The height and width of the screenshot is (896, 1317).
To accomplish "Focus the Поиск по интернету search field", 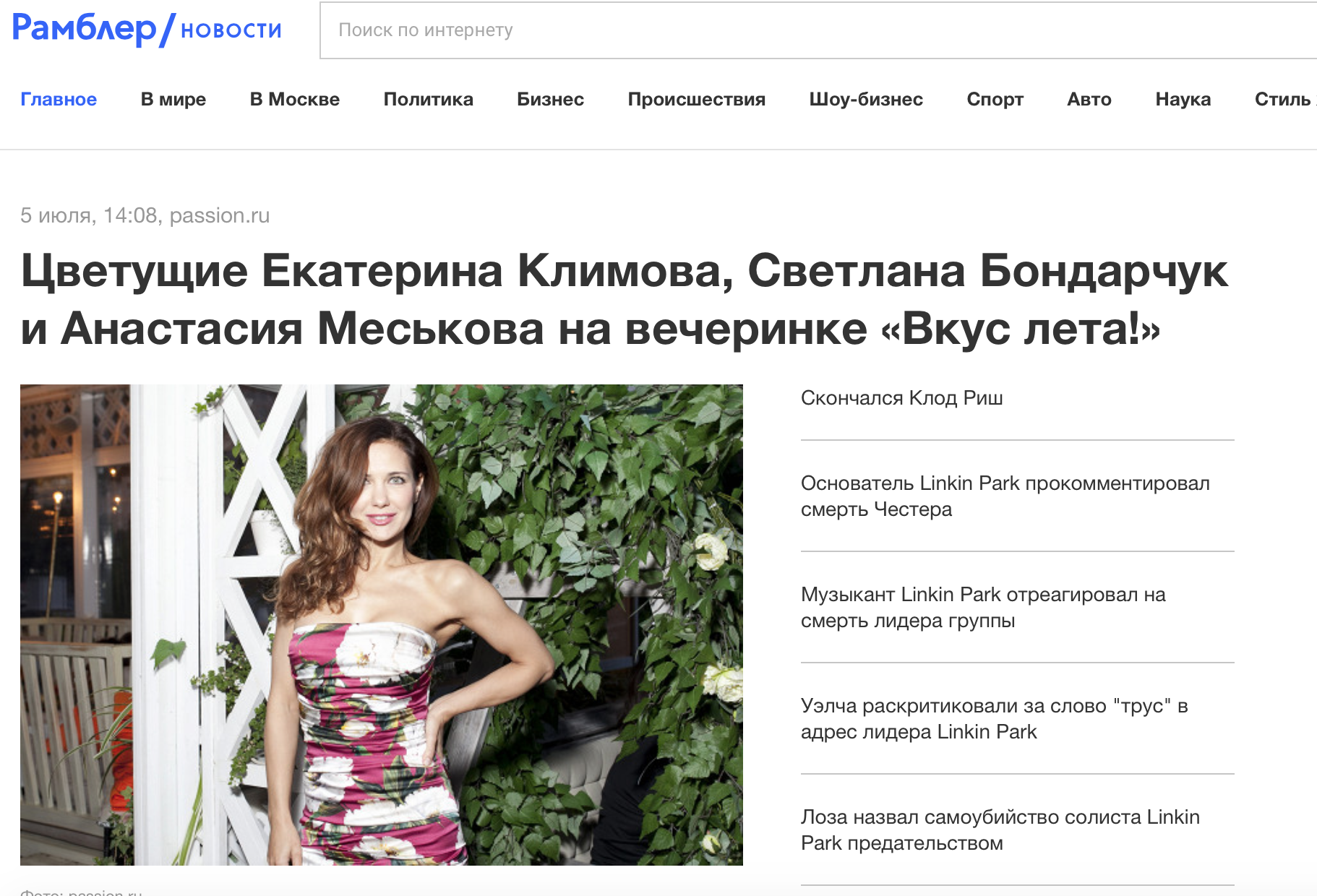I will tap(818, 30).
